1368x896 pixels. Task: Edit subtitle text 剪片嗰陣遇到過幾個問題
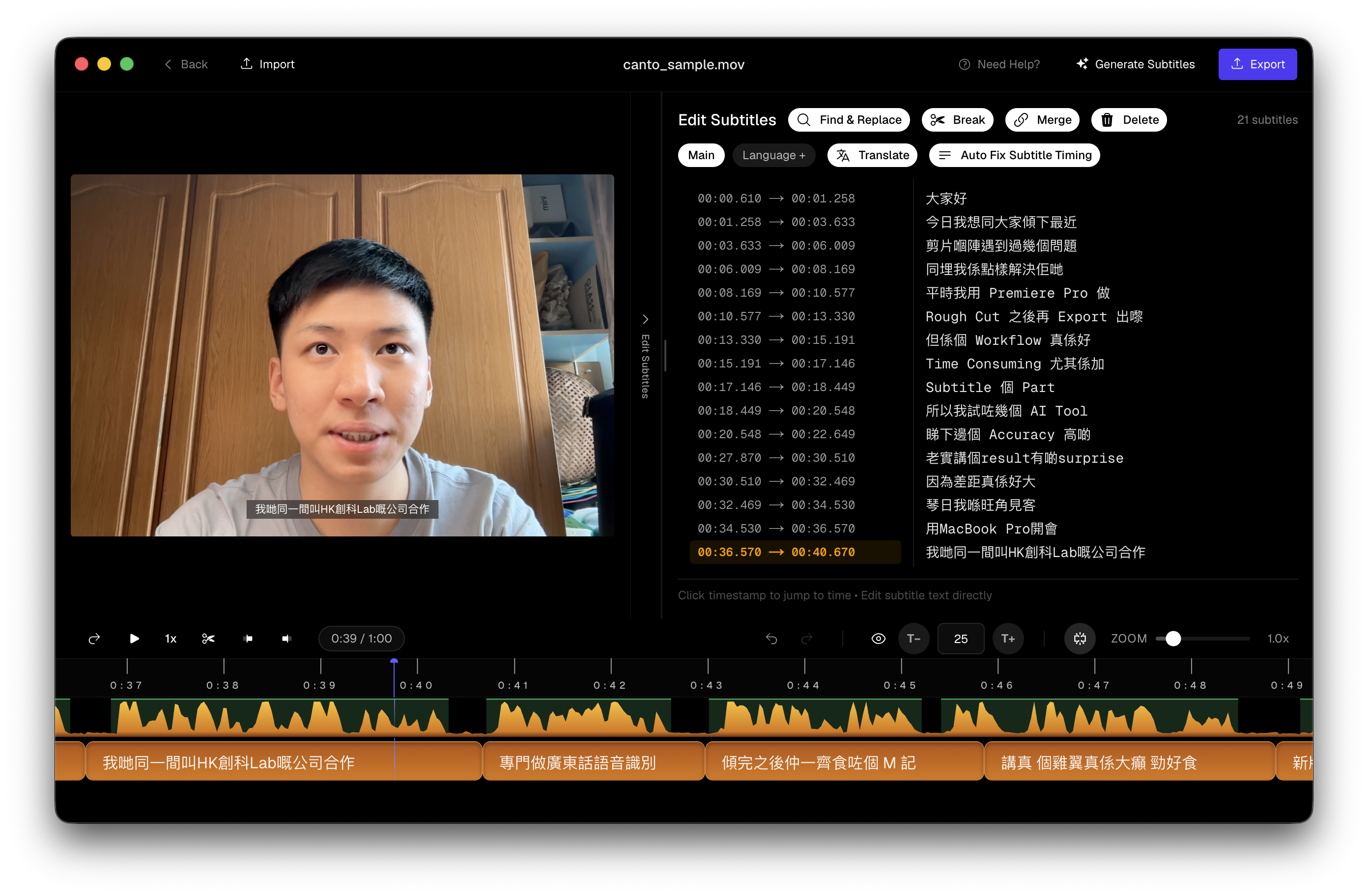point(1001,246)
